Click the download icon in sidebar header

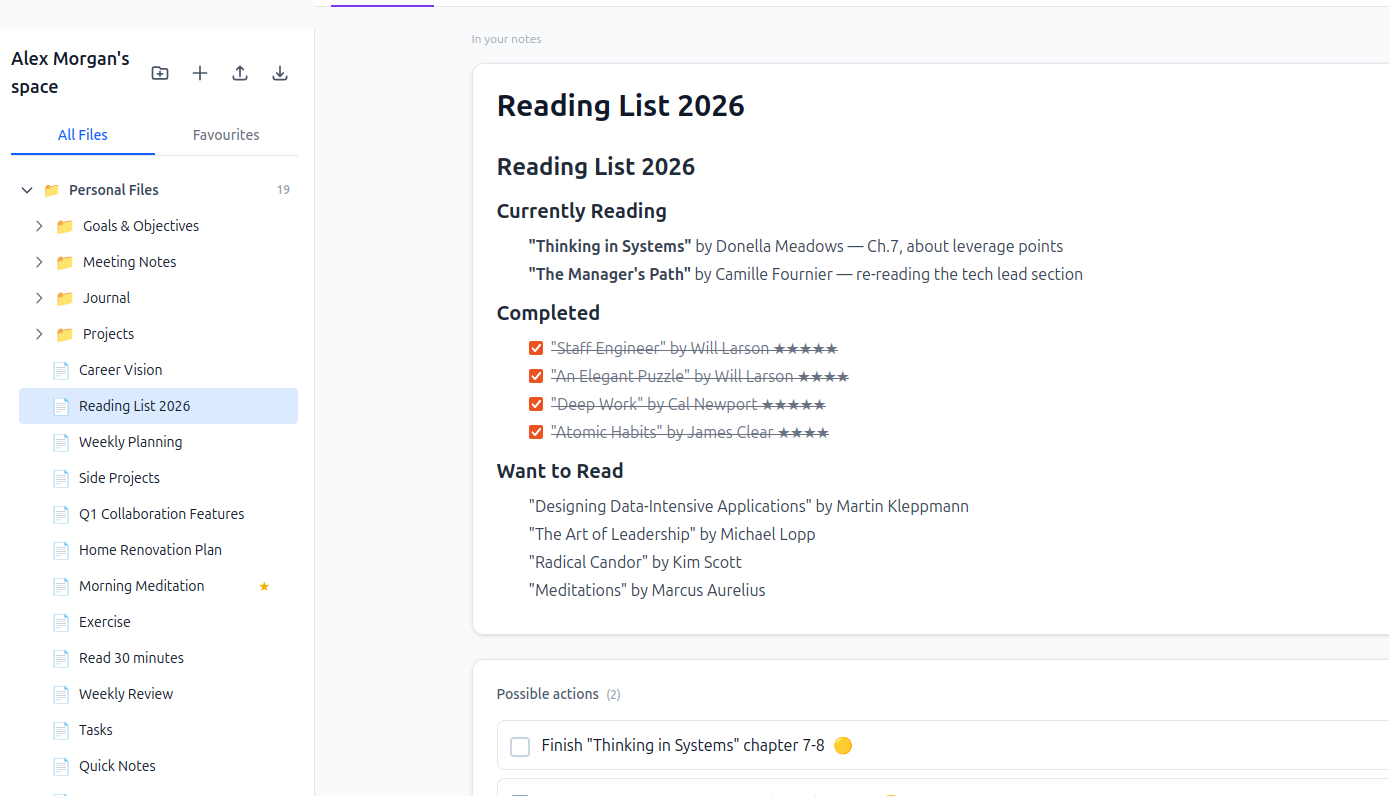pyautogui.click(x=280, y=73)
